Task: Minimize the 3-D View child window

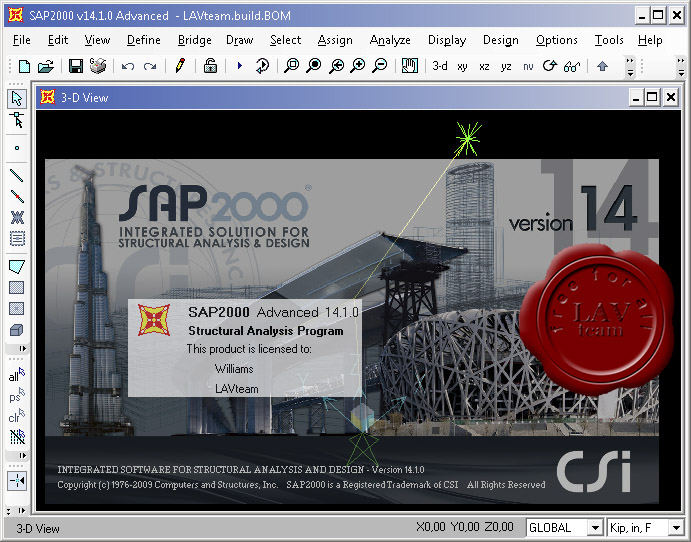Action: tap(635, 97)
